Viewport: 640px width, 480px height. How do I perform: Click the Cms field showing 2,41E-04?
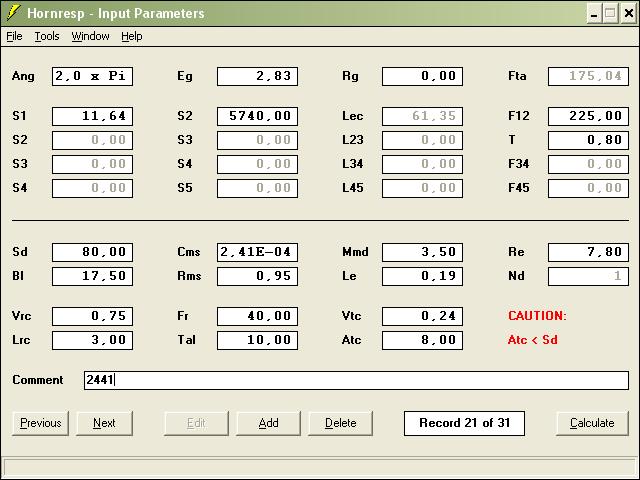click(257, 252)
